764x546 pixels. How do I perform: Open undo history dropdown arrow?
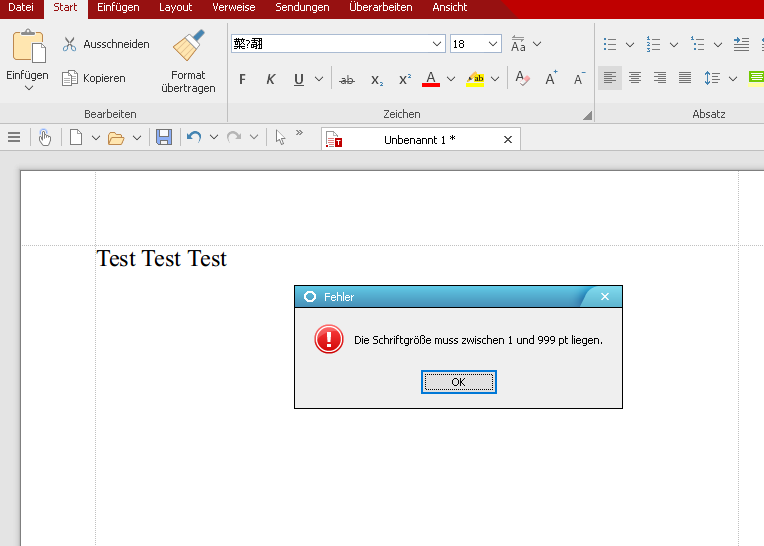coord(213,137)
